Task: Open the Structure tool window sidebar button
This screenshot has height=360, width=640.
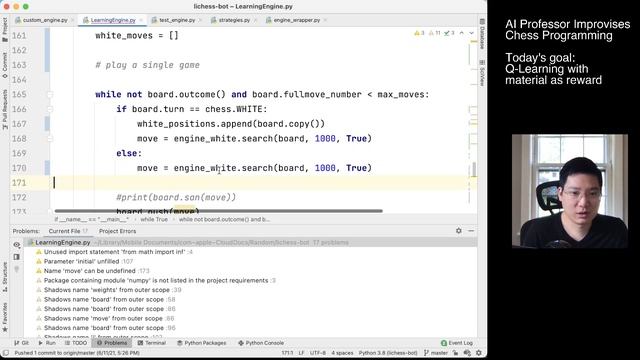Action: coord(5,277)
